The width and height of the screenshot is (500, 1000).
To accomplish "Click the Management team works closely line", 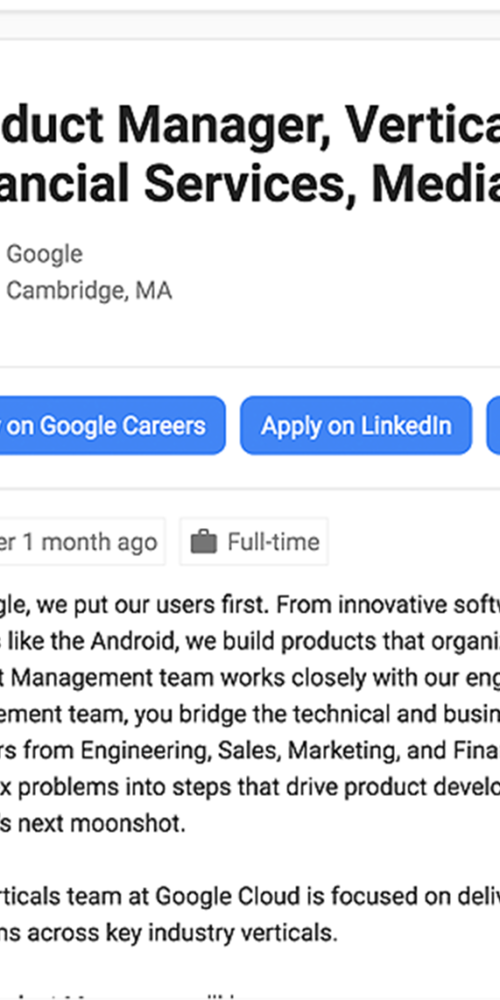I will [x=250, y=677].
